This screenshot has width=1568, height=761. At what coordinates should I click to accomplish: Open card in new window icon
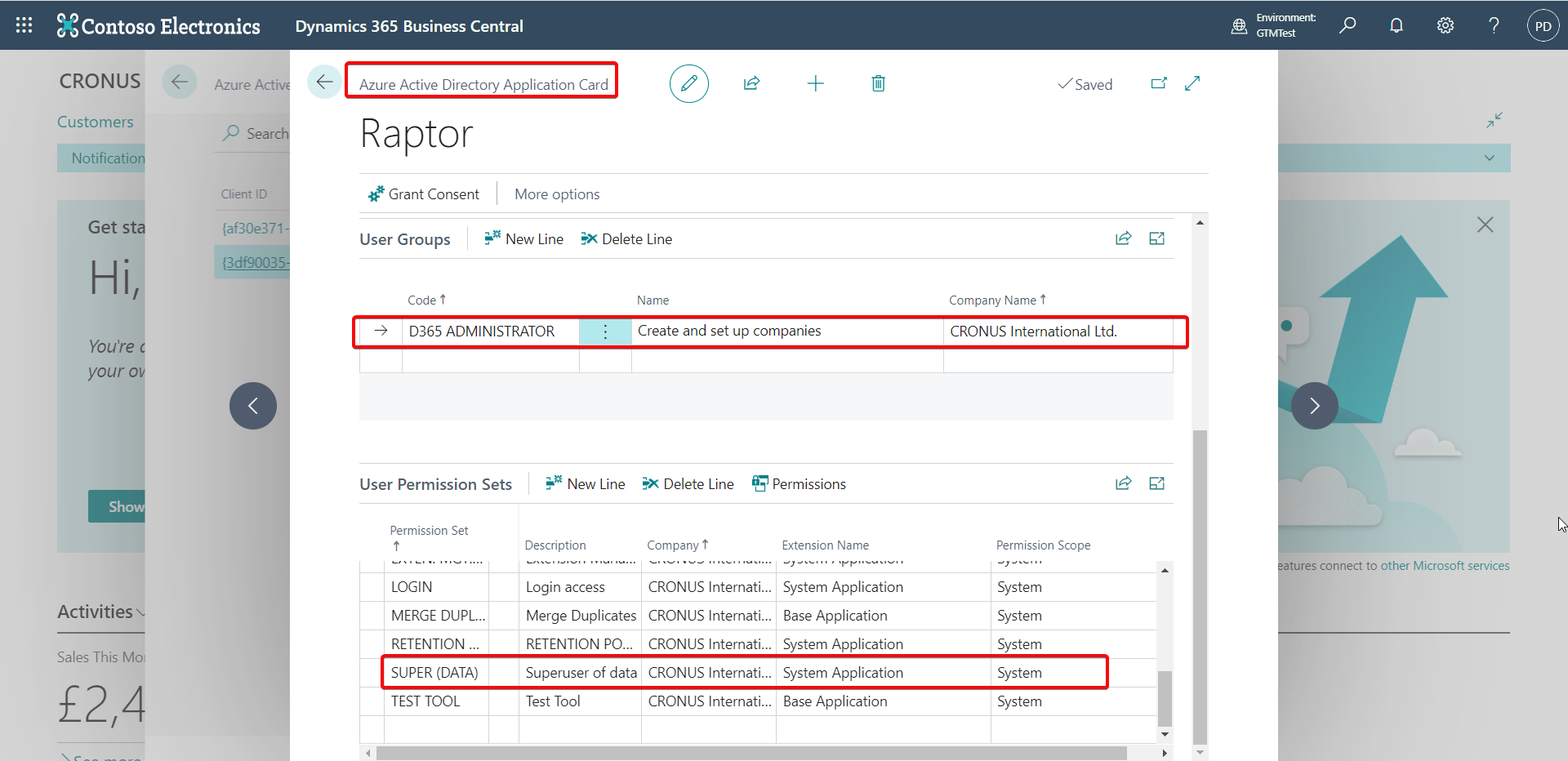point(1158,83)
